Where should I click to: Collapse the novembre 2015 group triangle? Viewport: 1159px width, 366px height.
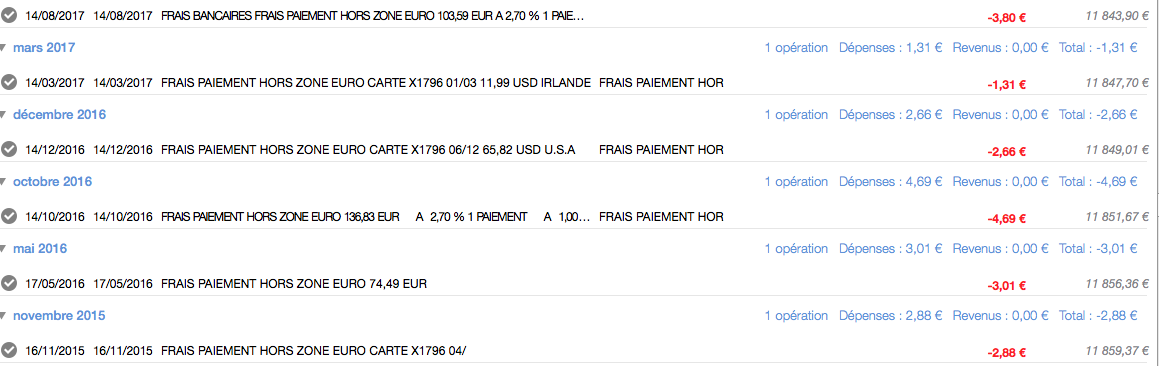4,316
